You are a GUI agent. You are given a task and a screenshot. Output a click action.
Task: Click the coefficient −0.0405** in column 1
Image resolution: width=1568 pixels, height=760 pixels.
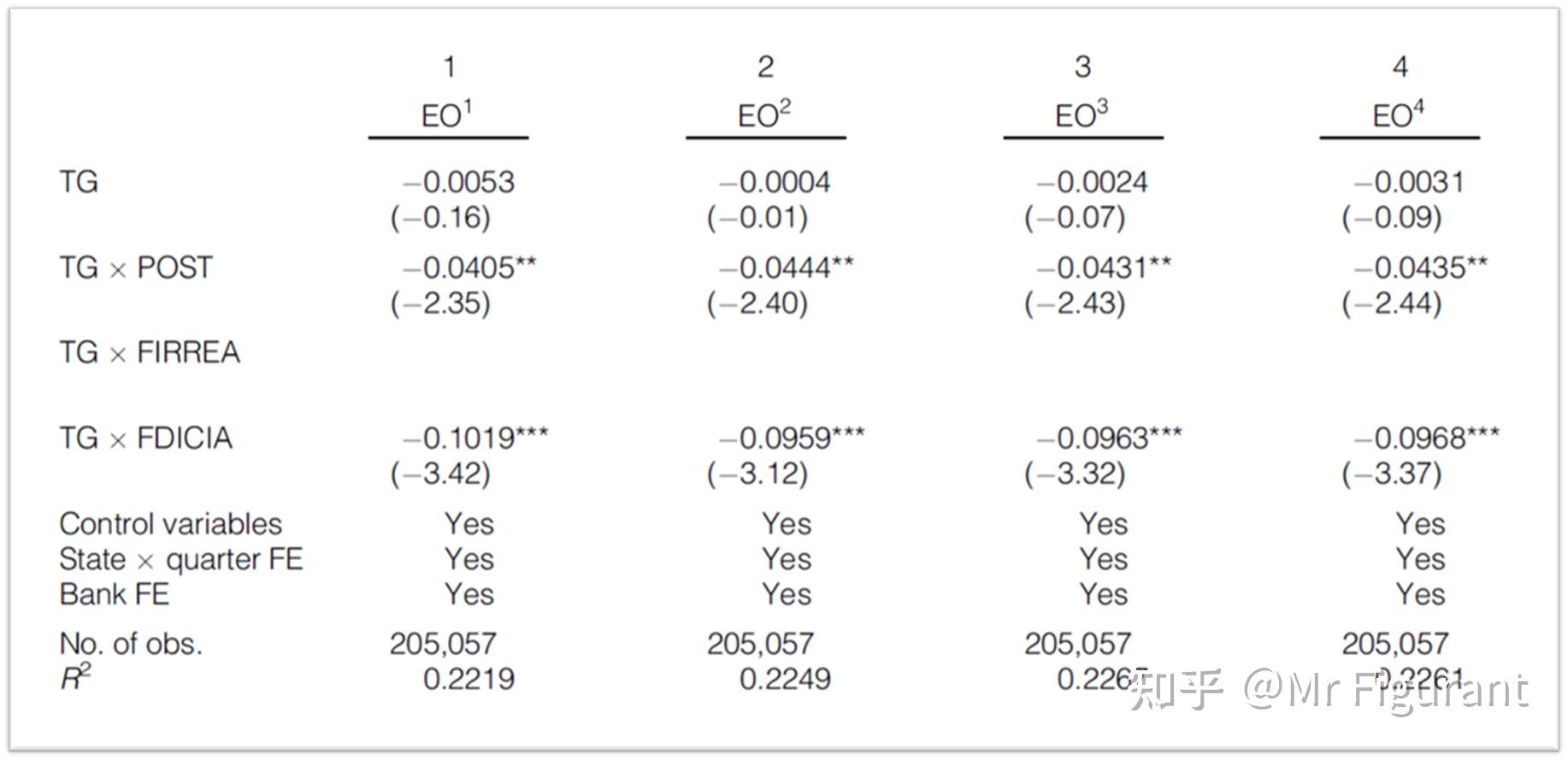469,268
